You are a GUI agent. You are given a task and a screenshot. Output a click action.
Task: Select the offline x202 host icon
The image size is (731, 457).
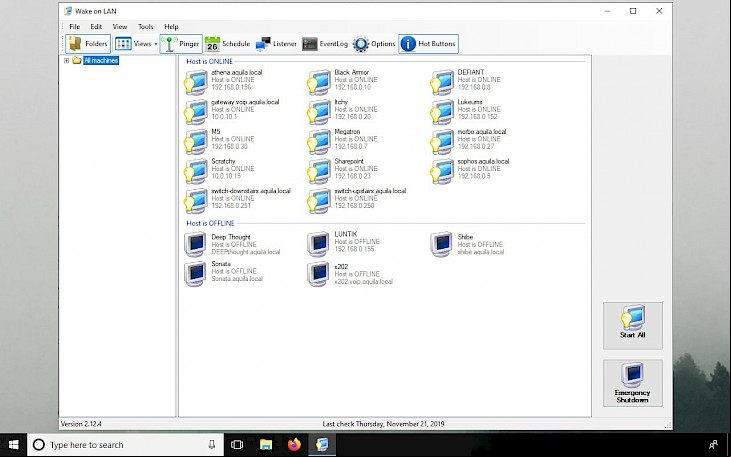pos(318,274)
